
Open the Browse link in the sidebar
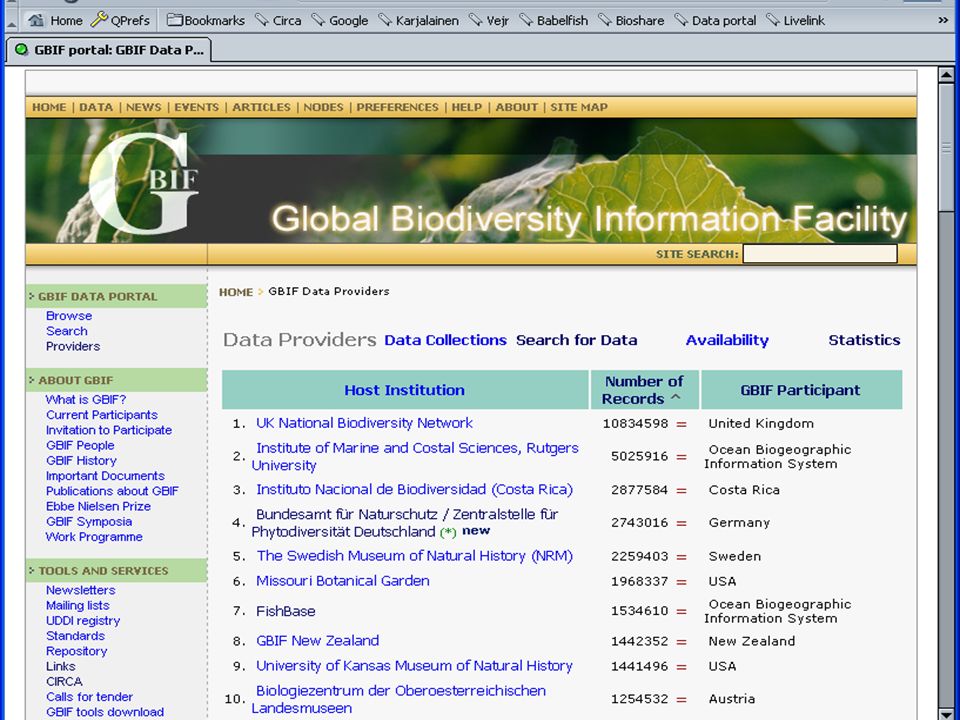(69, 316)
